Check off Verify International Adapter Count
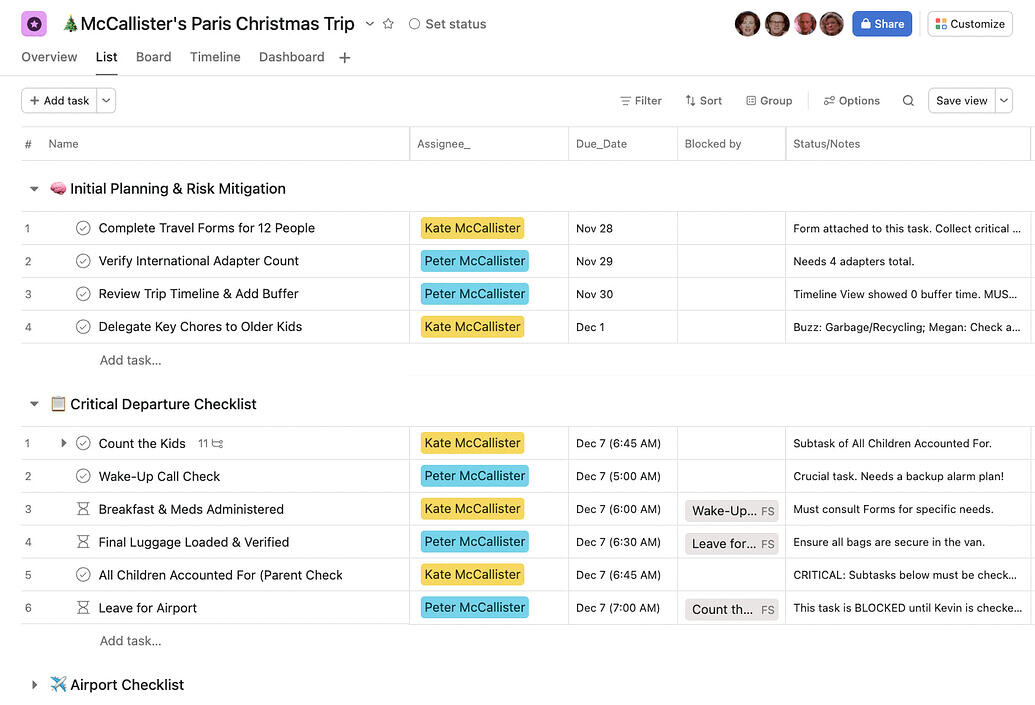Viewport: 1035px width, 705px height. [x=83, y=261]
